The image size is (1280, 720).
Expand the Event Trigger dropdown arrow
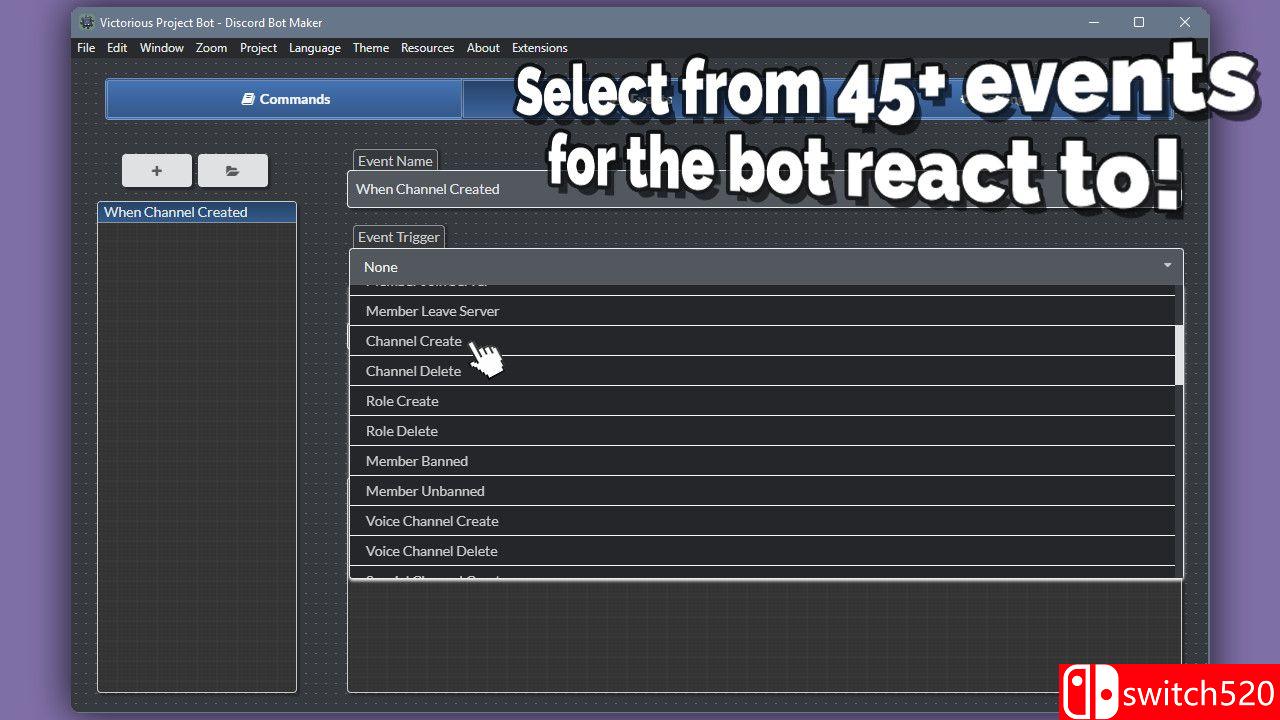click(x=1167, y=267)
